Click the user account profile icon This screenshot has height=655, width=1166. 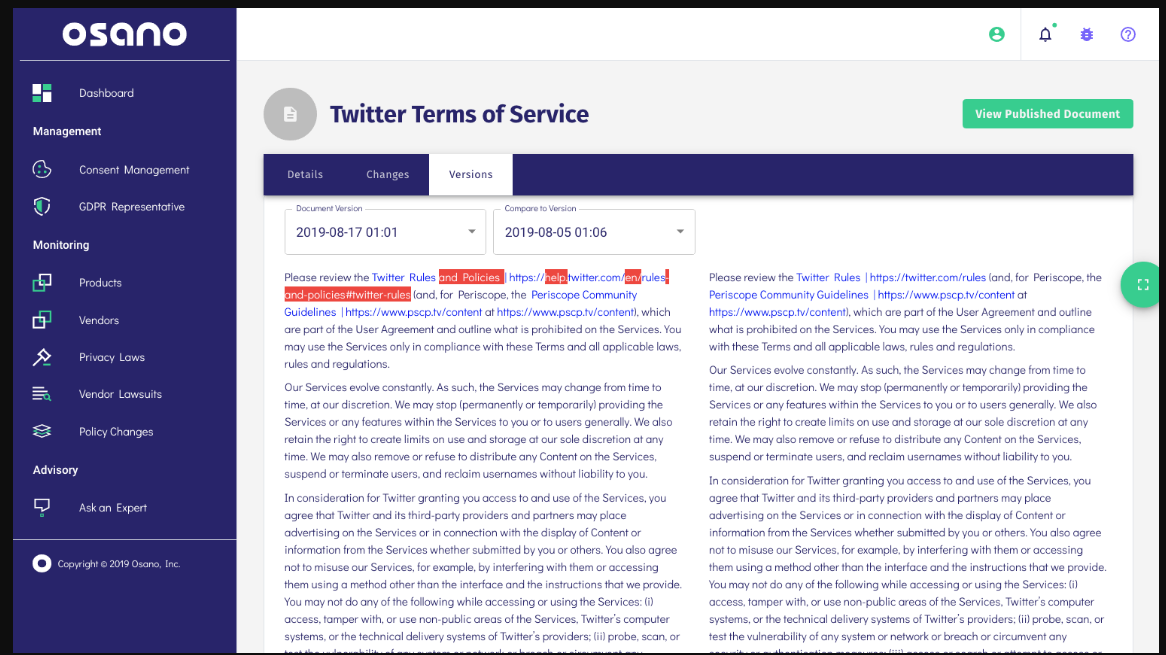point(996,35)
